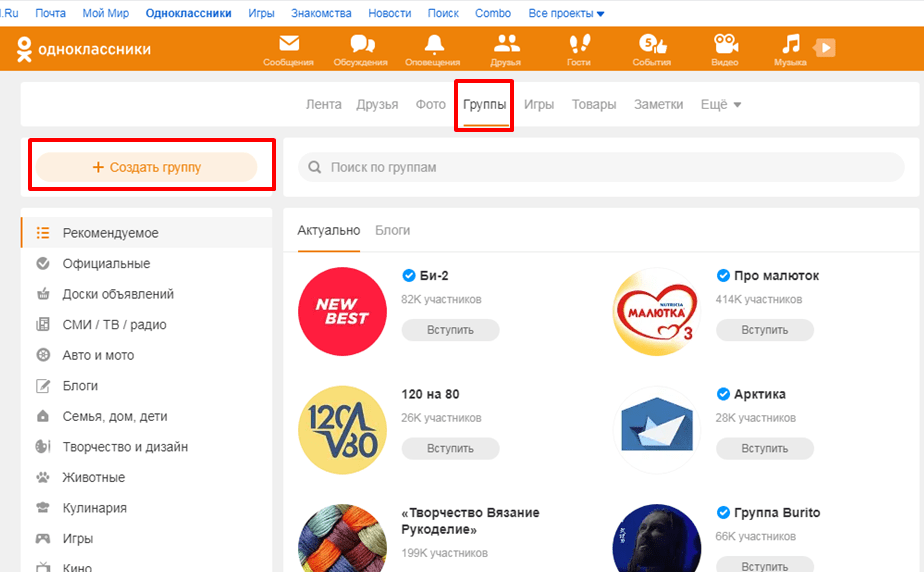Select Официальные category in sidebar
Image resolution: width=924 pixels, height=572 pixels.
147,263
